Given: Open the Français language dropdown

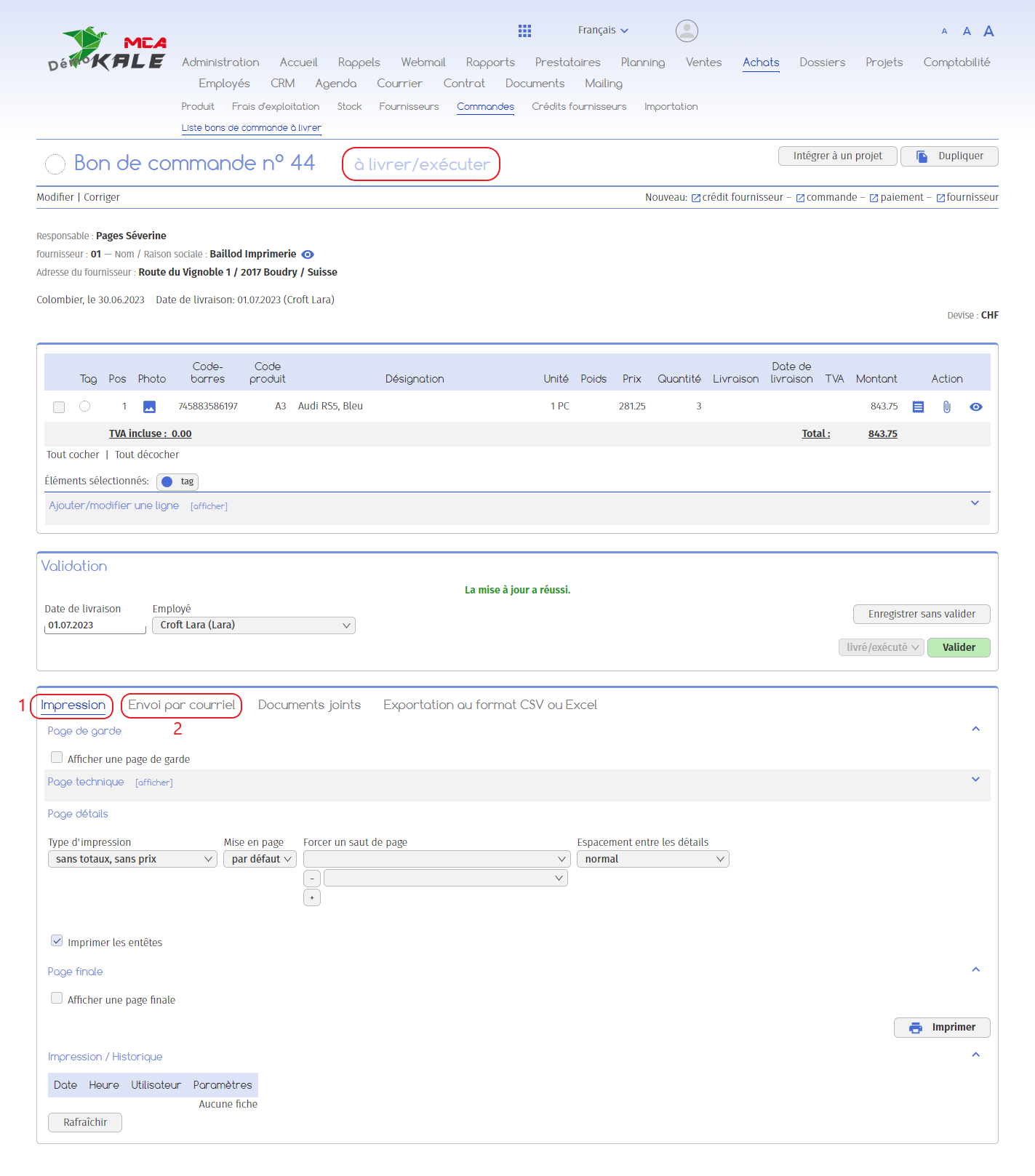Looking at the screenshot, I should point(603,31).
